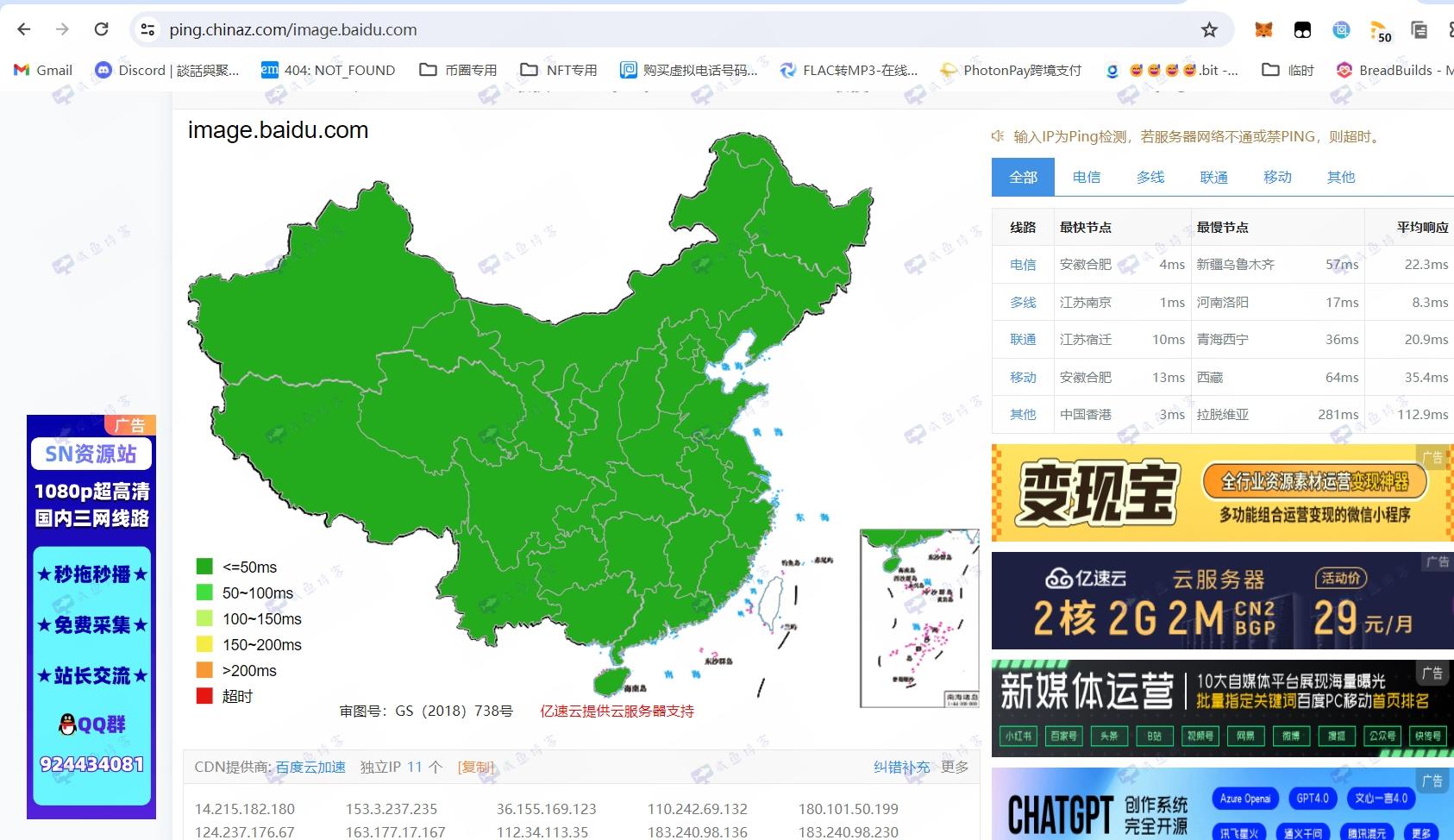Open PhotonPay跨境支付 bookmark
This screenshot has height=840, width=1454.
pyautogui.click(x=1011, y=70)
